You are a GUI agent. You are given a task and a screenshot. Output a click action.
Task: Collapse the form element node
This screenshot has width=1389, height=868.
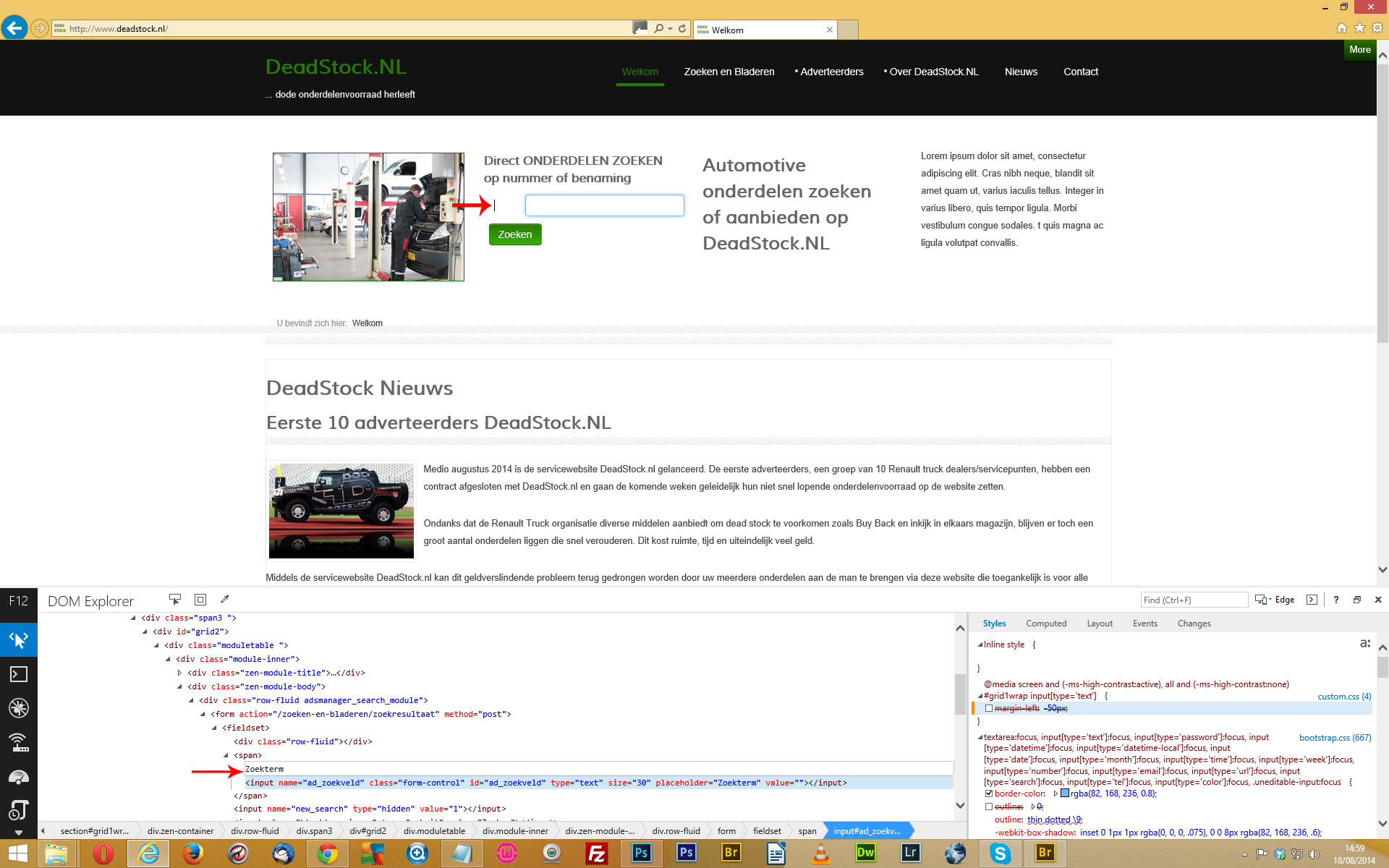pos(203,715)
